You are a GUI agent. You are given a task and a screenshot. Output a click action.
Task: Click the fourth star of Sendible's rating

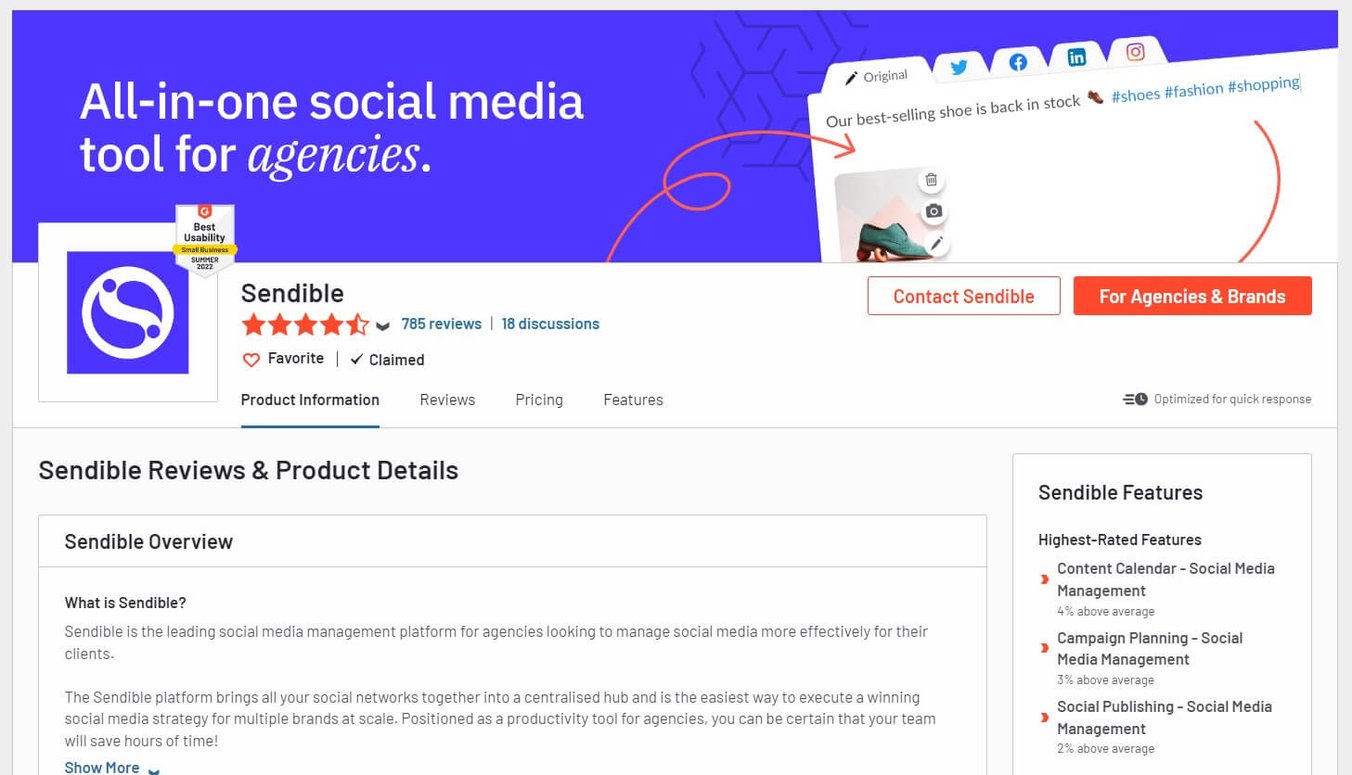(x=332, y=324)
